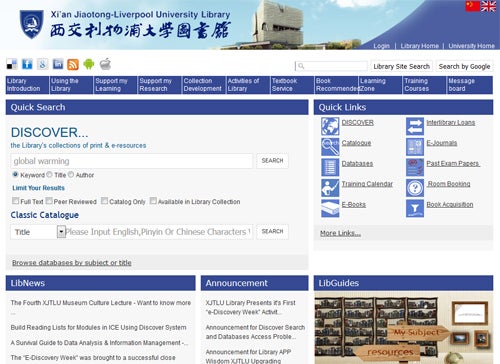500x364 pixels.
Task: Open the More Links... link
Action: click(340, 233)
